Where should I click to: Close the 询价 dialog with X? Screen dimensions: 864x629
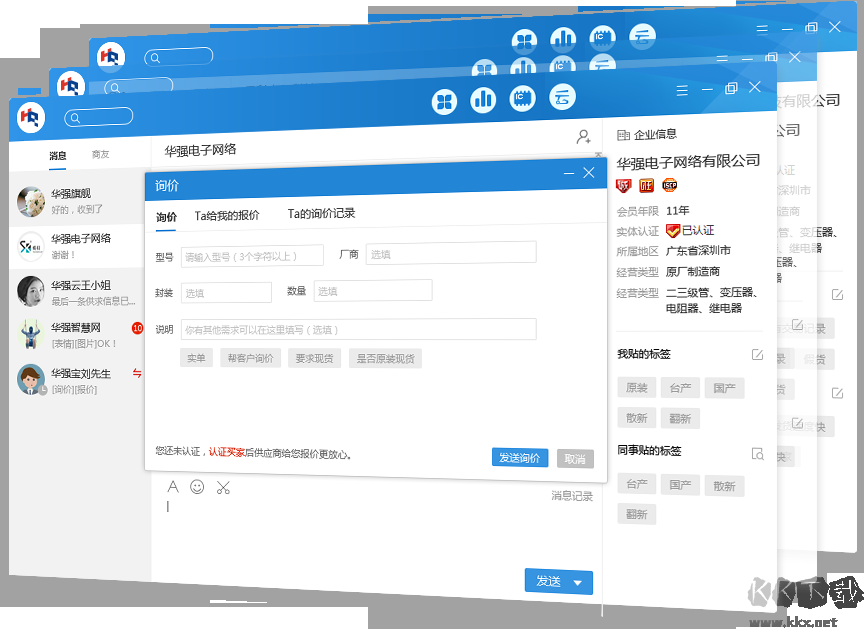pyautogui.click(x=588, y=172)
